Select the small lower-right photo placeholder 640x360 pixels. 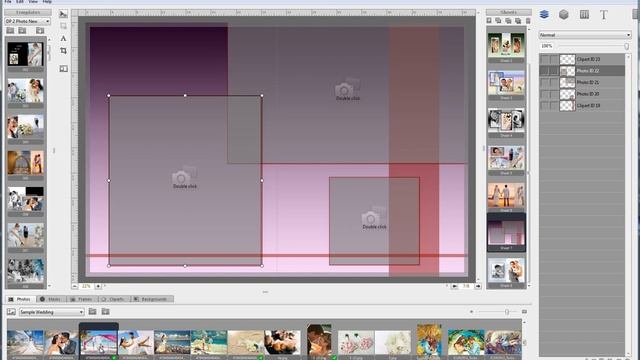tap(374, 221)
